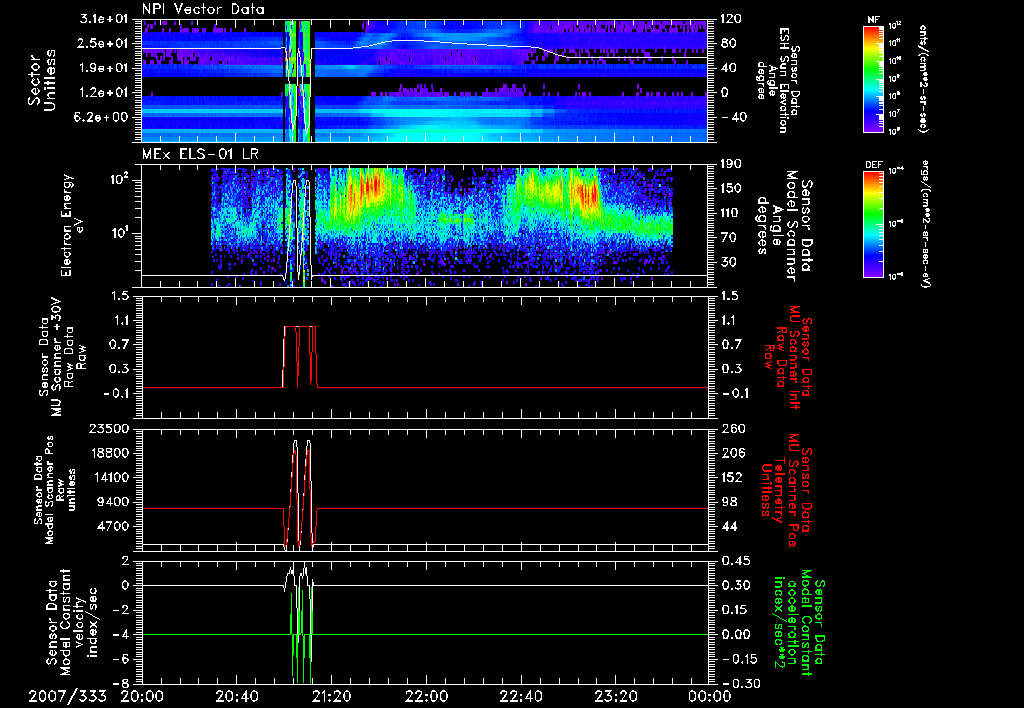Viewport: 1024px width, 708px height.
Task: Click the red high-flux region near 23:05 in ELS spectrogram
Action: tap(586, 191)
